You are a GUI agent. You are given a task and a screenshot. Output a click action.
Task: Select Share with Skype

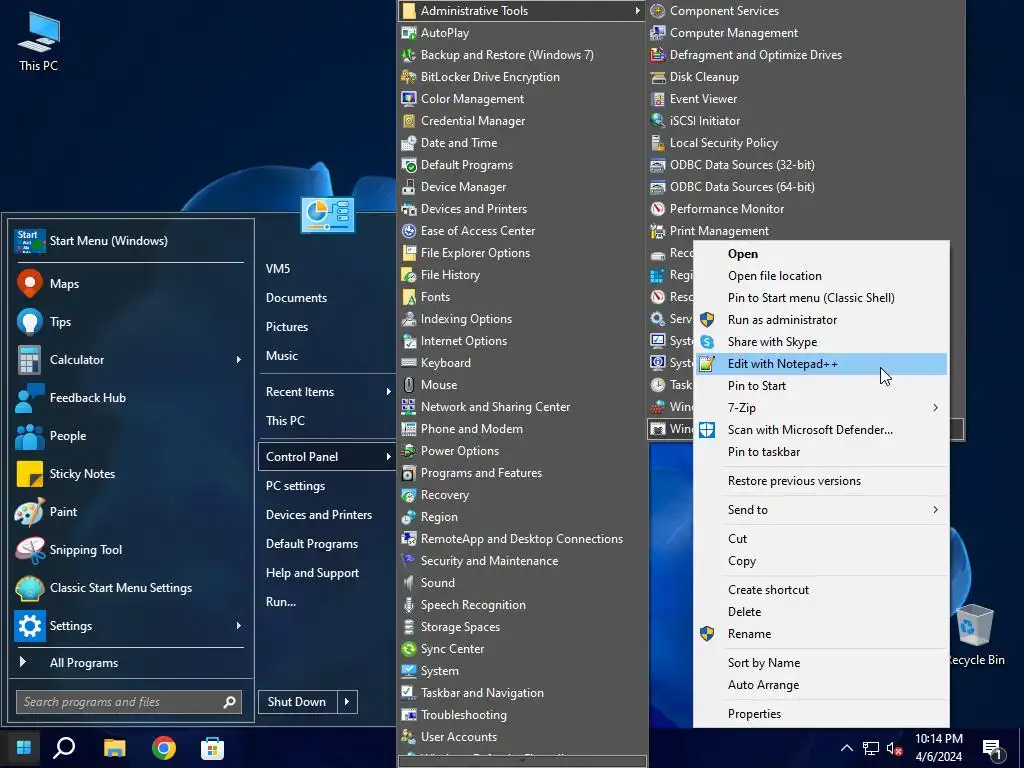click(x=822, y=342)
